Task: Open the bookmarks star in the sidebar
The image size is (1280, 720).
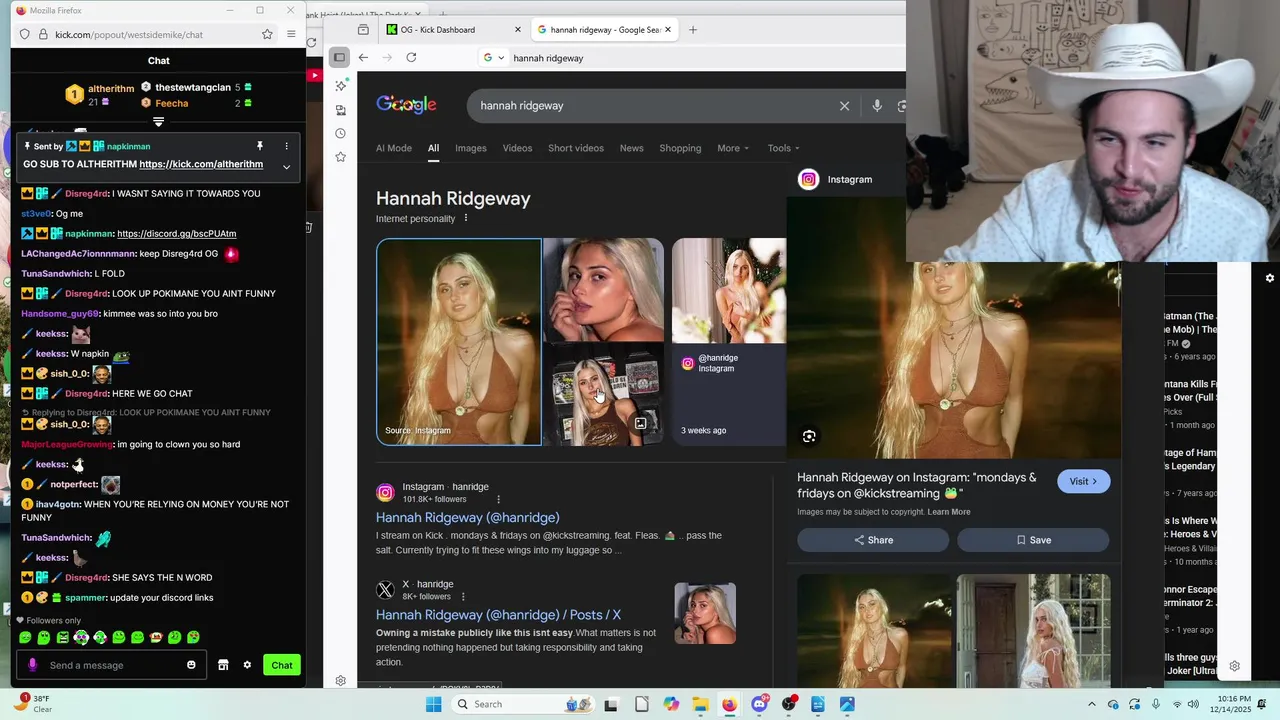Action: (x=341, y=157)
